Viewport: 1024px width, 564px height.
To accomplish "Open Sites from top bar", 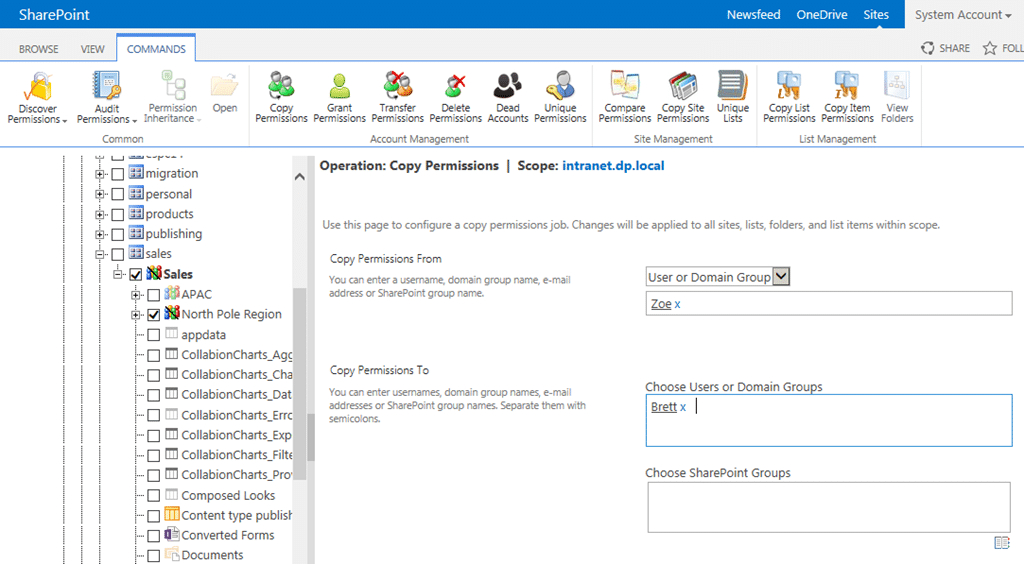I will pyautogui.click(x=876, y=14).
